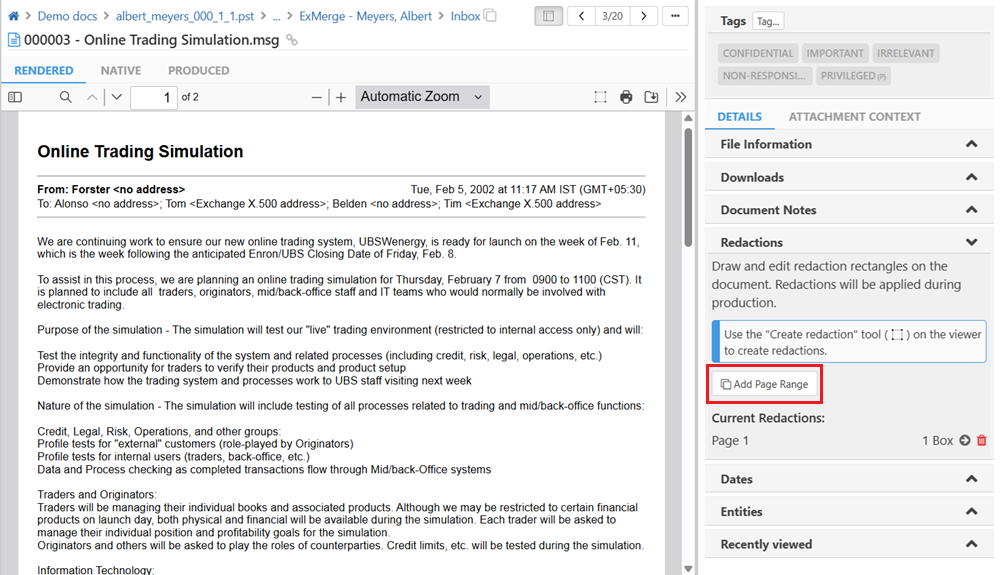Open the ExMerge - Meyers, Albert link
The width and height of the screenshot is (1000, 575).
pos(365,16)
